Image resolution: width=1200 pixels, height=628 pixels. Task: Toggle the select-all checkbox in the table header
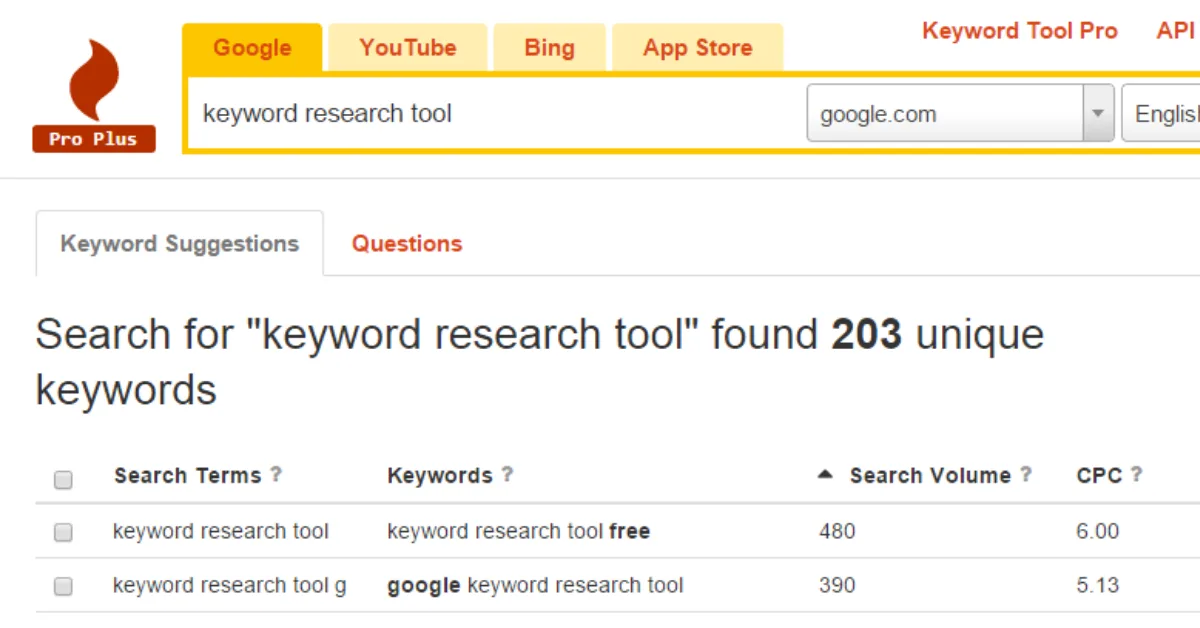point(63,480)
